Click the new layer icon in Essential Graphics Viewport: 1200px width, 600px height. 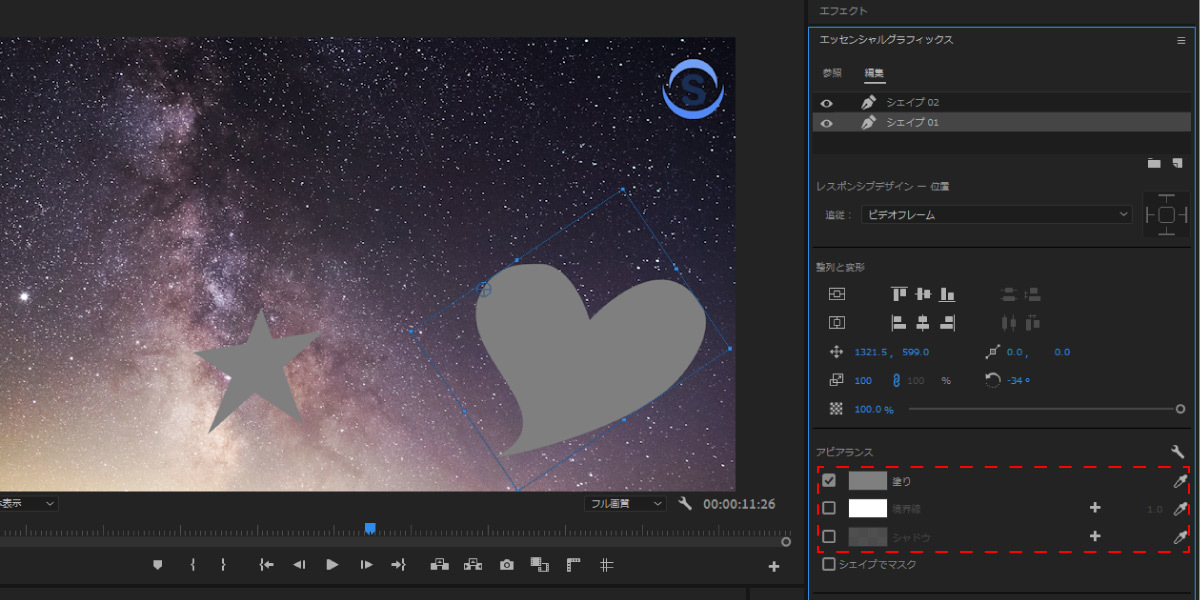tap(1177, 163)
